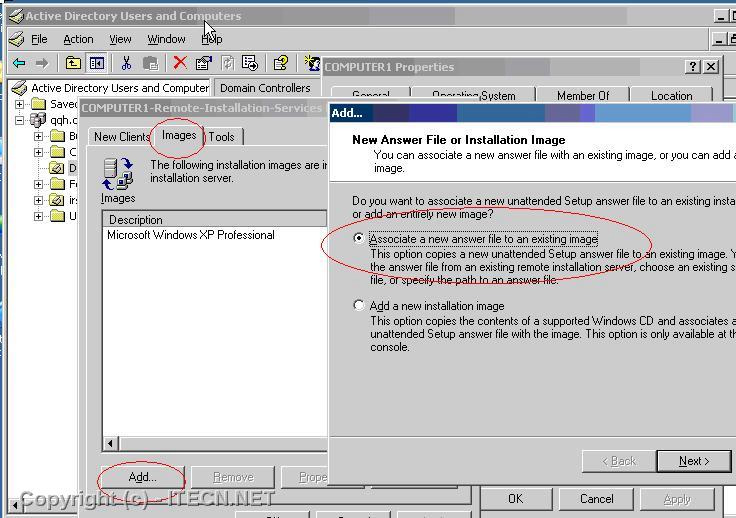The height and width of the screenshot is (518, 736).
Task: Click the Back arrow toolbar icon
Action: tap(18, 63)
